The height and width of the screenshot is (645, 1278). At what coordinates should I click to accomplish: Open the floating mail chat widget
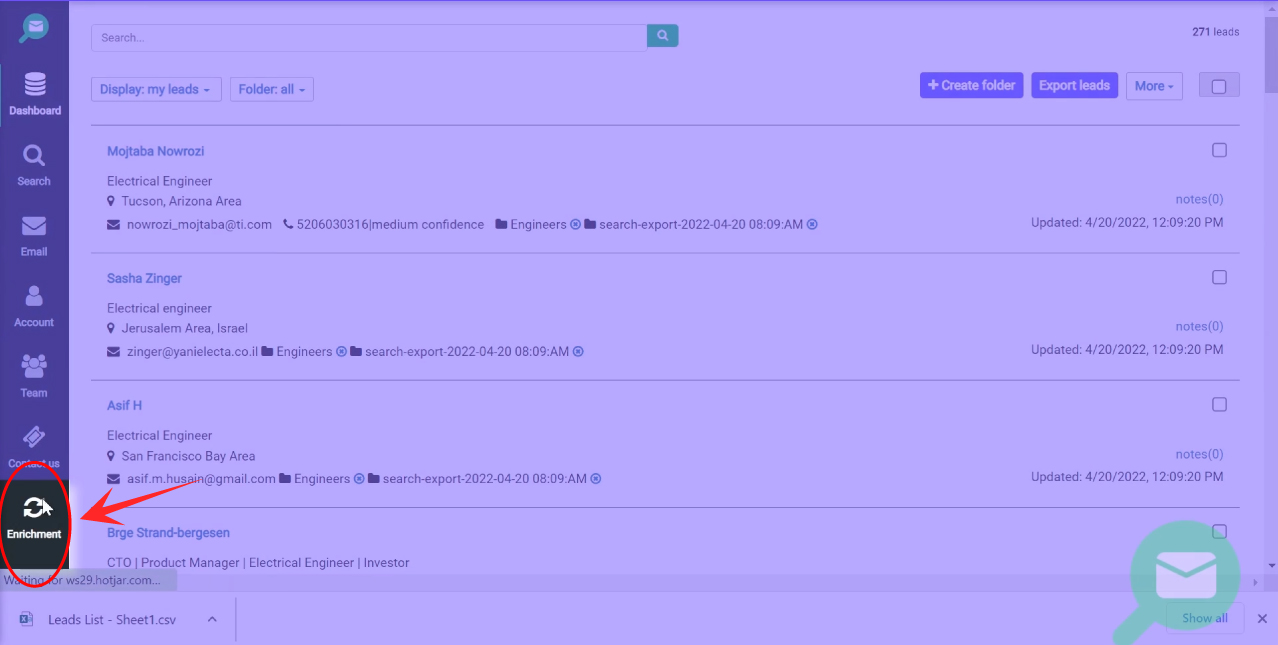(x=1185, y=575)
